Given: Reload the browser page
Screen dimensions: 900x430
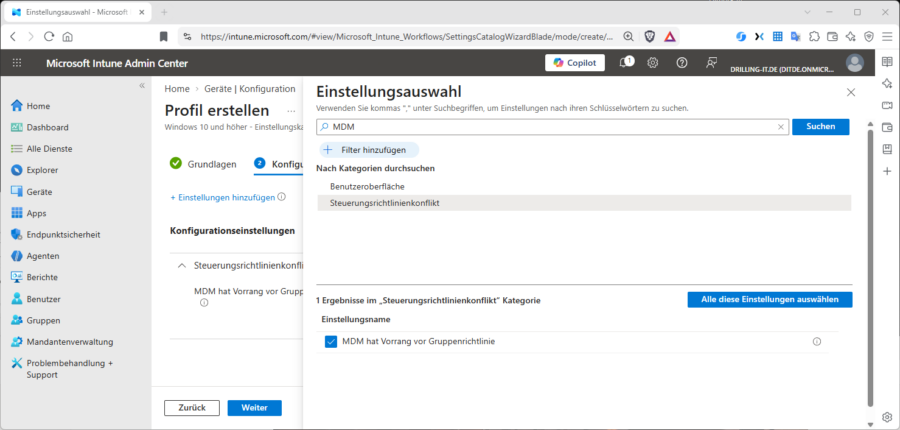Looking at the screenshot, I should [x=49, y=37].
